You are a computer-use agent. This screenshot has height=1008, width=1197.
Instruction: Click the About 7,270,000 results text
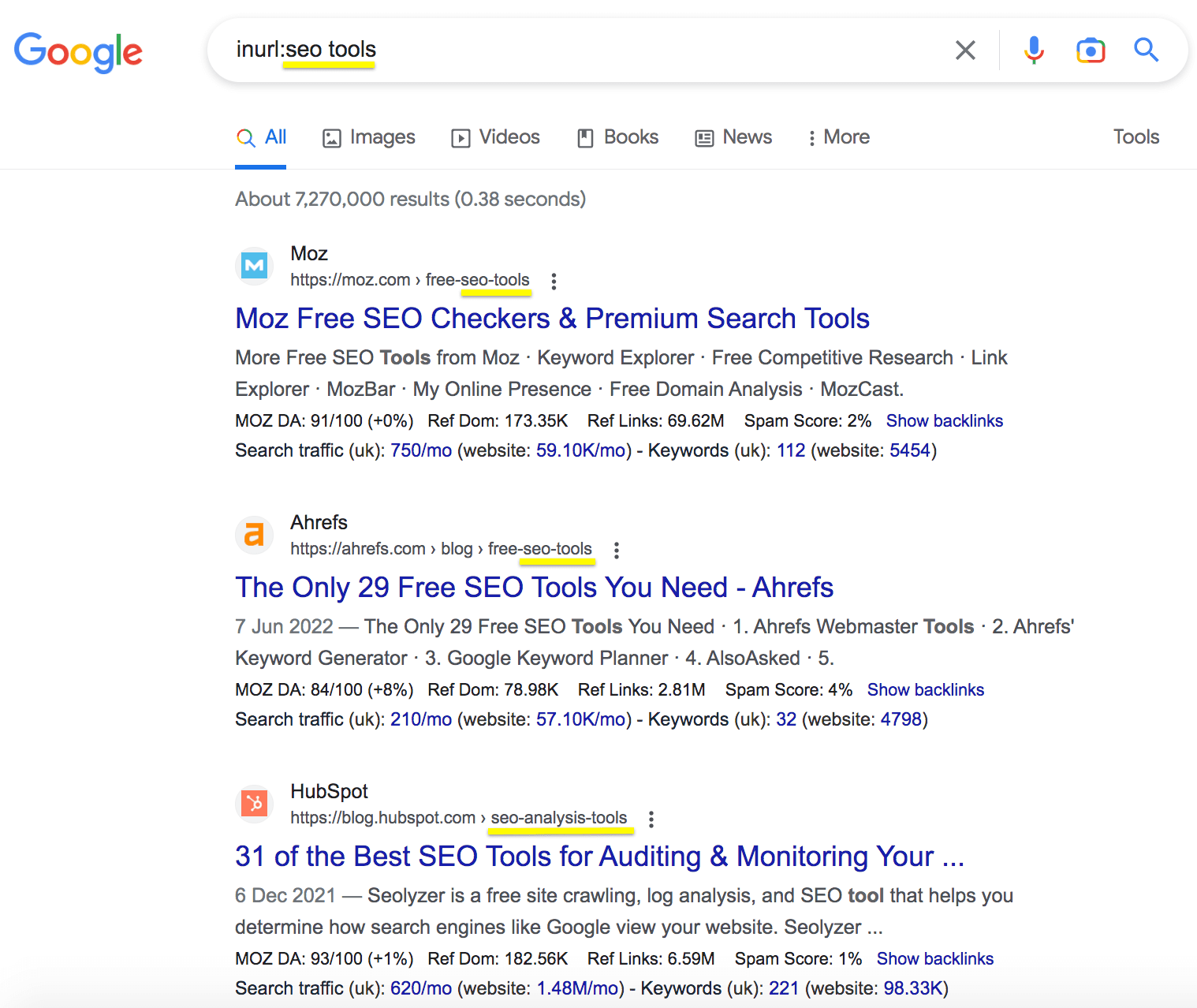[410, 200]
